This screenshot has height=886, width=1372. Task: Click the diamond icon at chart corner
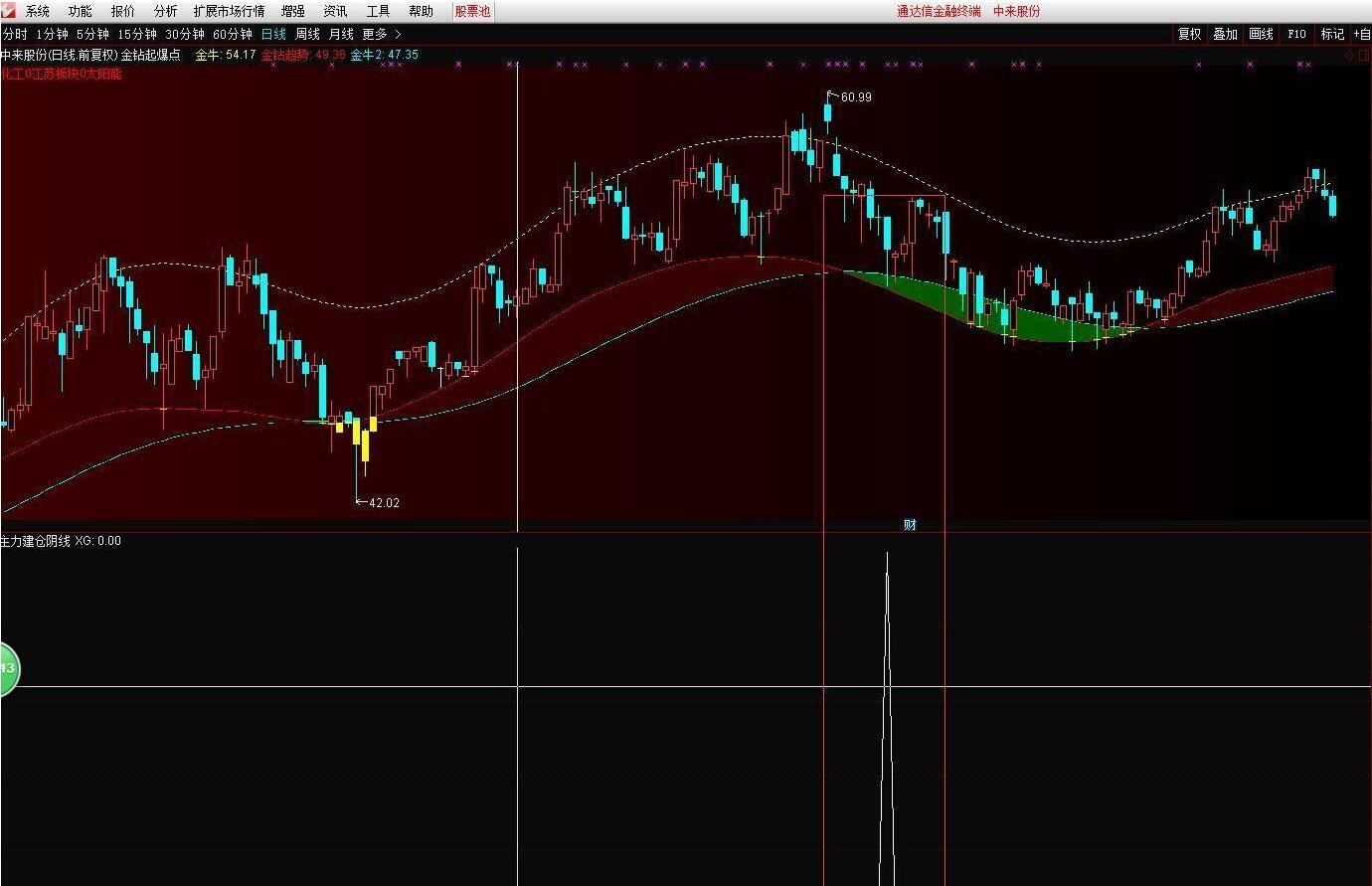click(x=1349, y=56)
